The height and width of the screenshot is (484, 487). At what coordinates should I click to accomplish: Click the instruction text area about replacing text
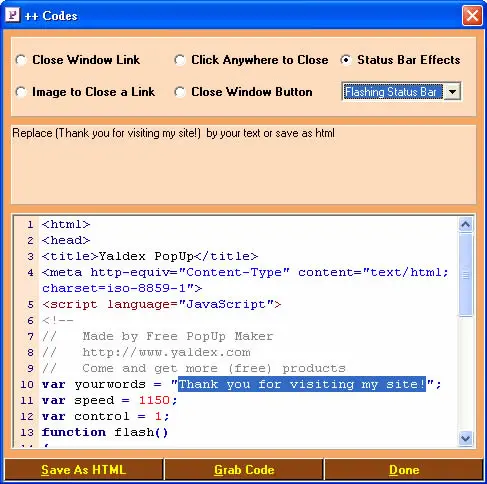point(243,164)
